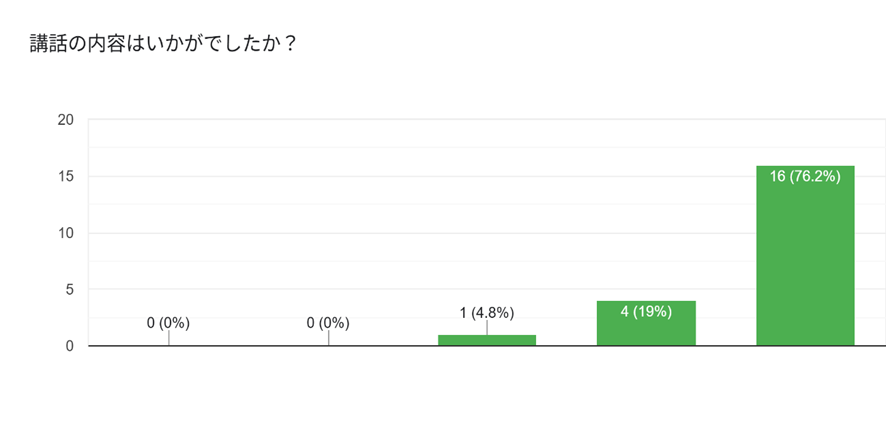The width and height of the screenshot is (886, 440).
Task: Click the 4 (19%) data label
Action: tap(646, 312)
